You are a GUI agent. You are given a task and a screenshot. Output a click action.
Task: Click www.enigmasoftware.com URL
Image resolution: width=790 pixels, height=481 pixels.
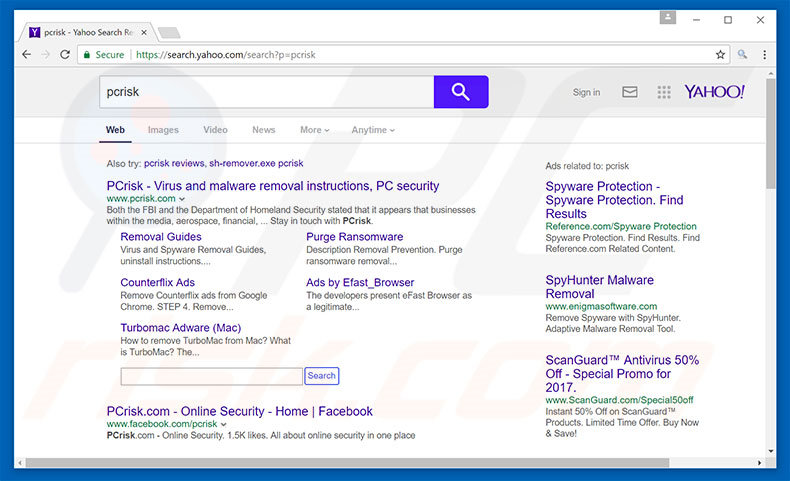coord(602,306)
